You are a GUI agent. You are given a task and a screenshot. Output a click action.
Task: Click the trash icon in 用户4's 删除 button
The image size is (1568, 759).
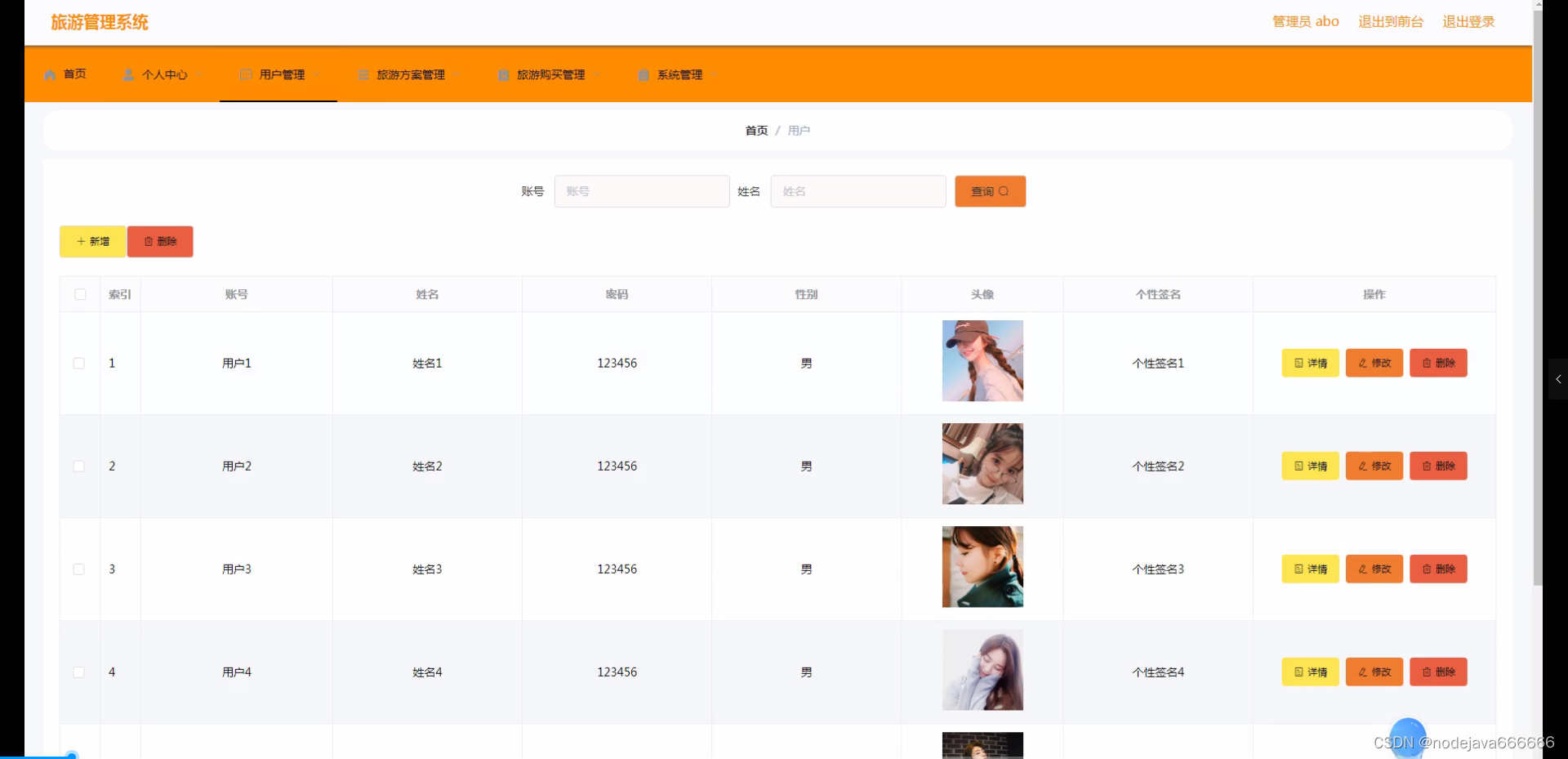pyautogui.click(x=1427, y=672)
